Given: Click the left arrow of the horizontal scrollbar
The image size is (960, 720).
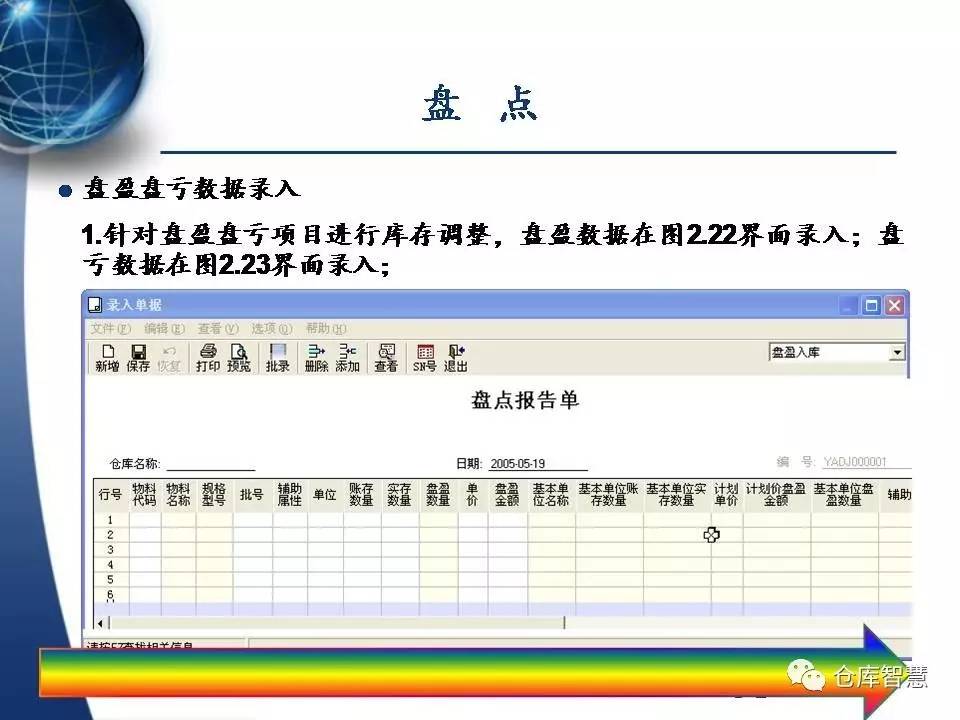Looking at the screenshot, I should pyautogui.click(x=100, y=623).
